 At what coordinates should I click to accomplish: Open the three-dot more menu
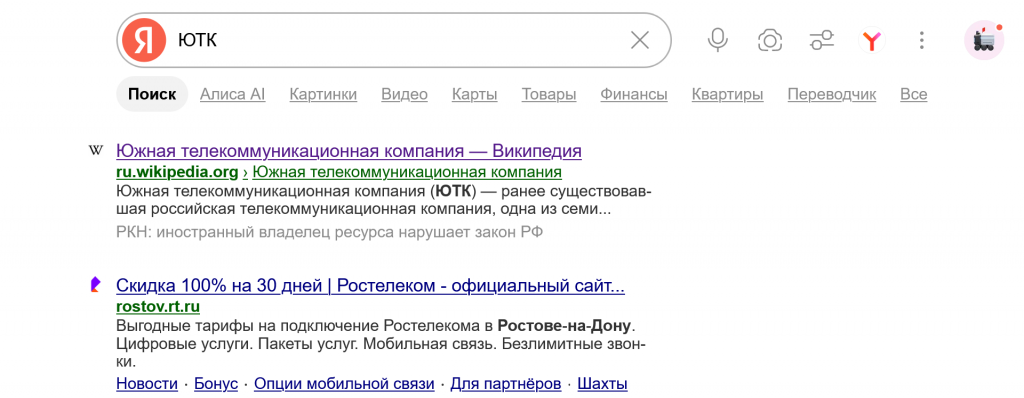[921, 41]
